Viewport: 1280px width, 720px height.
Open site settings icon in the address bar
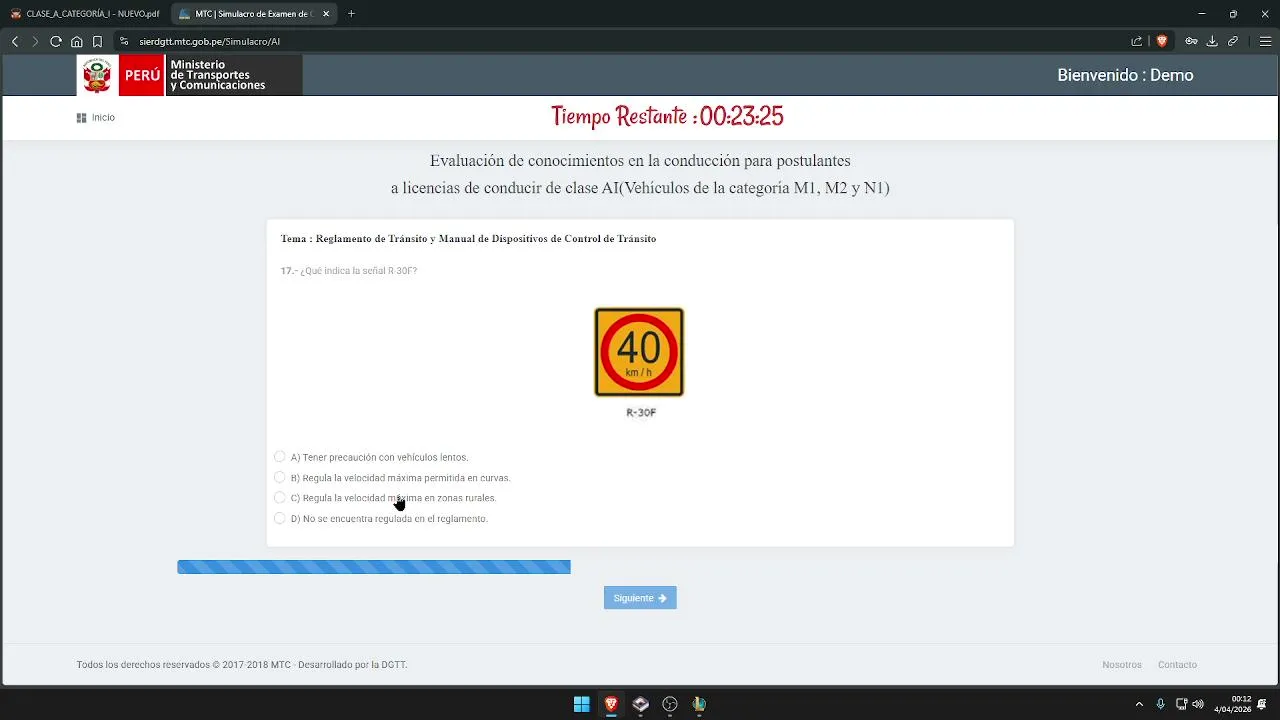124,41
